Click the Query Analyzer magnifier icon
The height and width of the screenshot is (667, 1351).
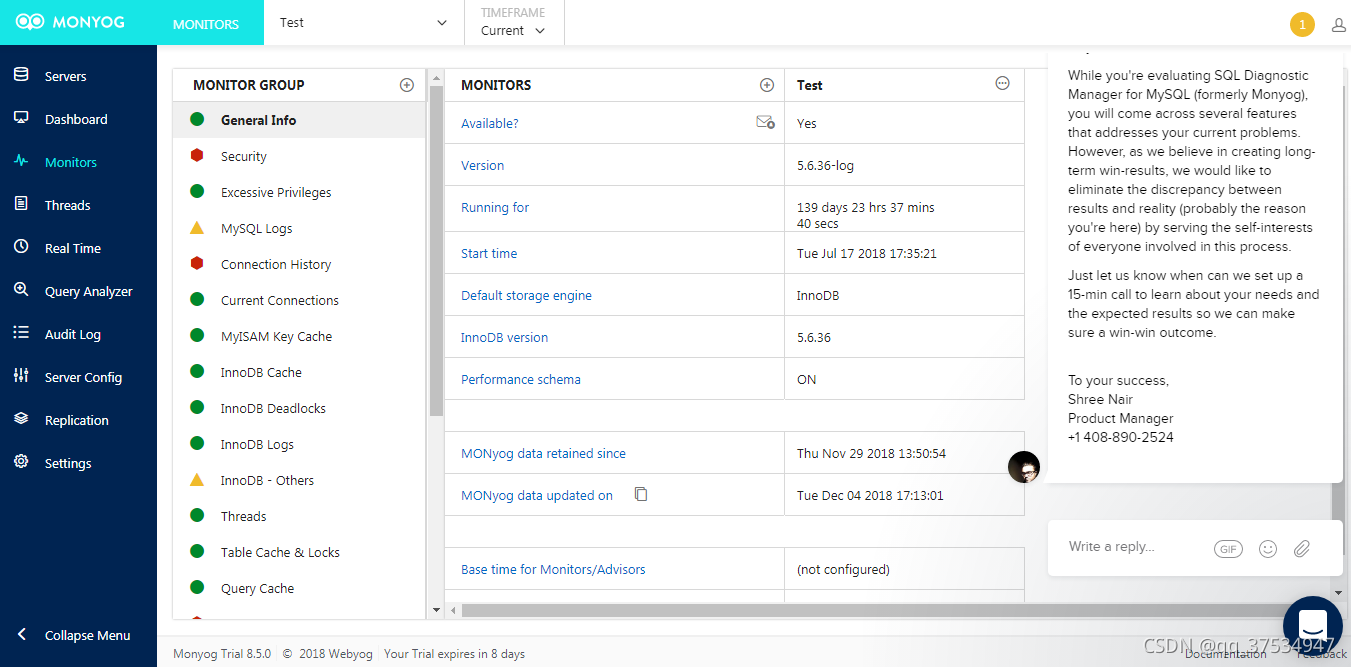(x=21, y=290)
